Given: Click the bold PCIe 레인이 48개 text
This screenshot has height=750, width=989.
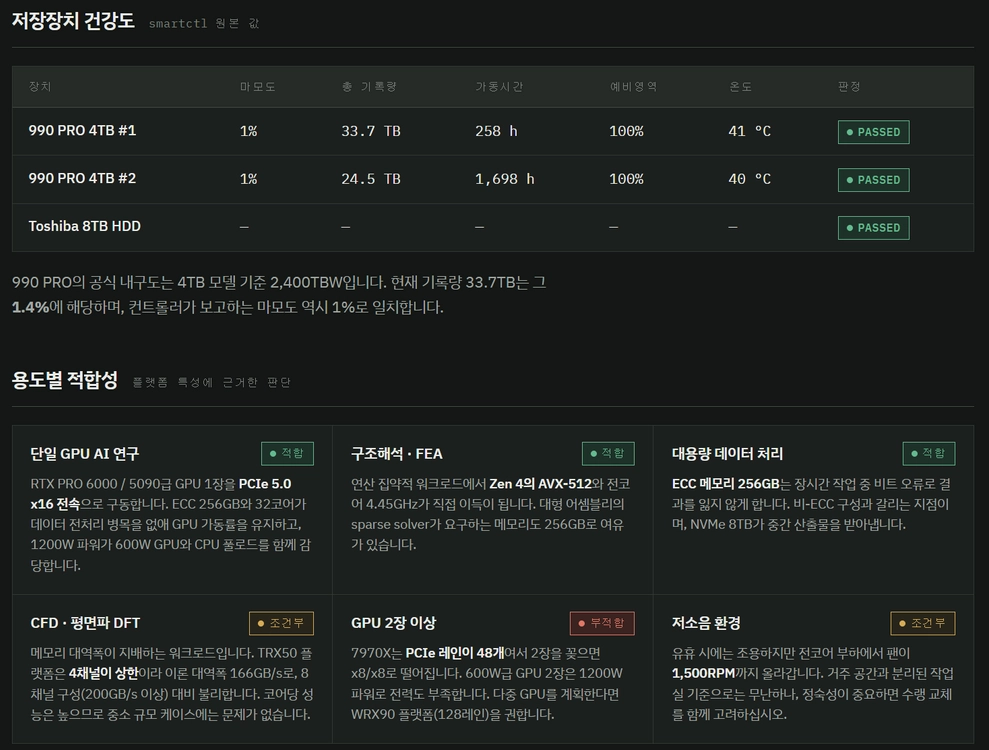Looking at the screenshot, I should pos(454,653).
